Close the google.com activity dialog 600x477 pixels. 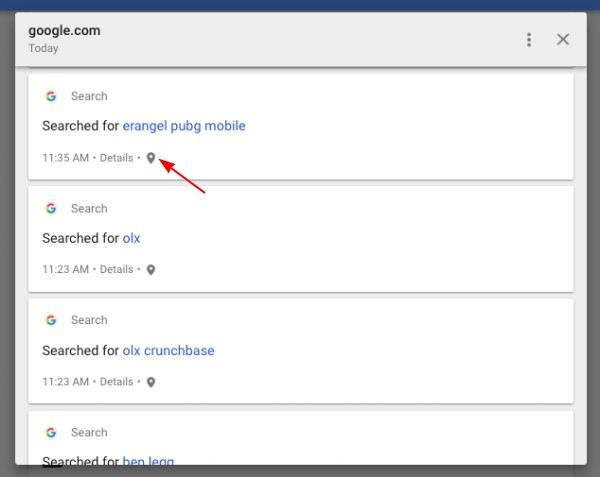[562, 39]
